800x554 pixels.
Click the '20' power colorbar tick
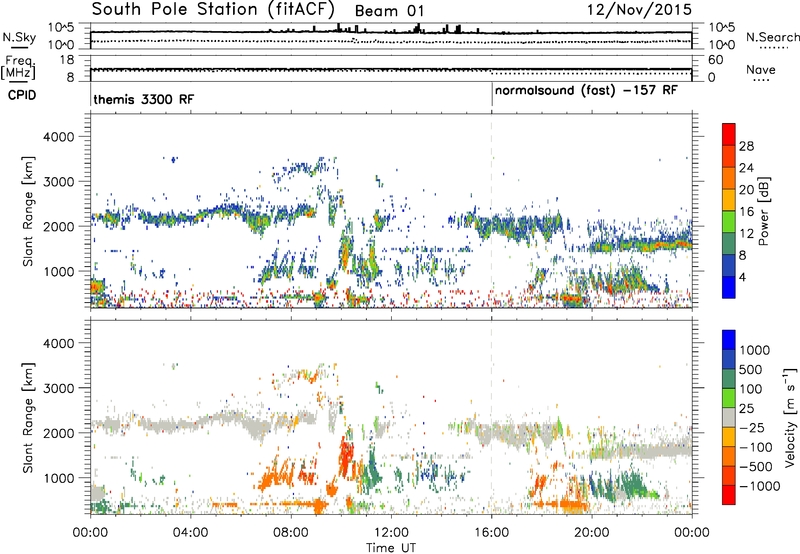point(746,190)
